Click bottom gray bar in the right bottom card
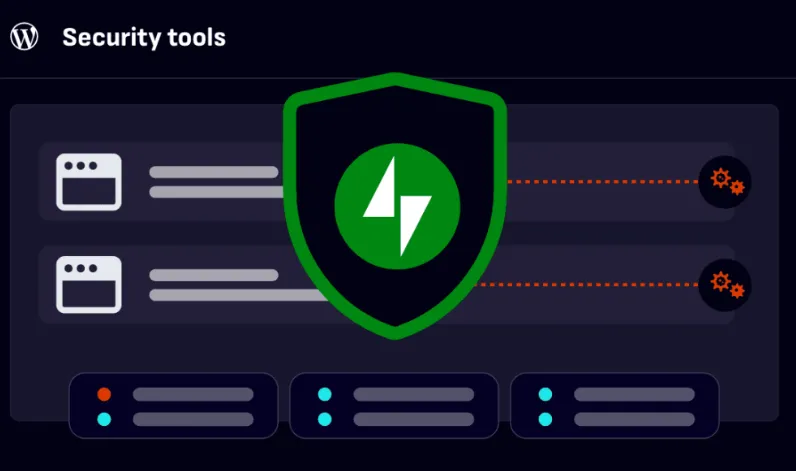Image resolution: width=796 pixels, height=471 pixels. point(634,419)
